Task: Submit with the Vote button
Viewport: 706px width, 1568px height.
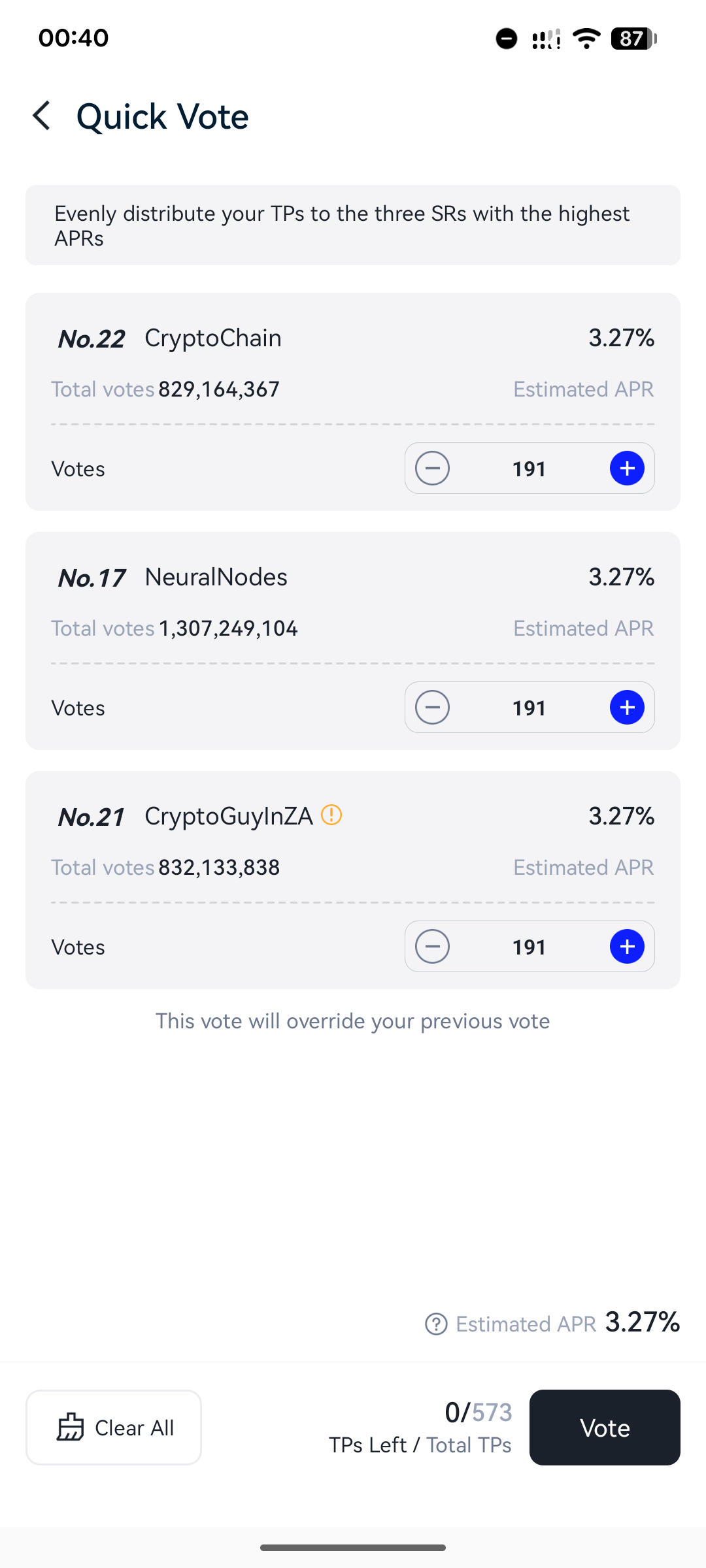Action: 605,1428
